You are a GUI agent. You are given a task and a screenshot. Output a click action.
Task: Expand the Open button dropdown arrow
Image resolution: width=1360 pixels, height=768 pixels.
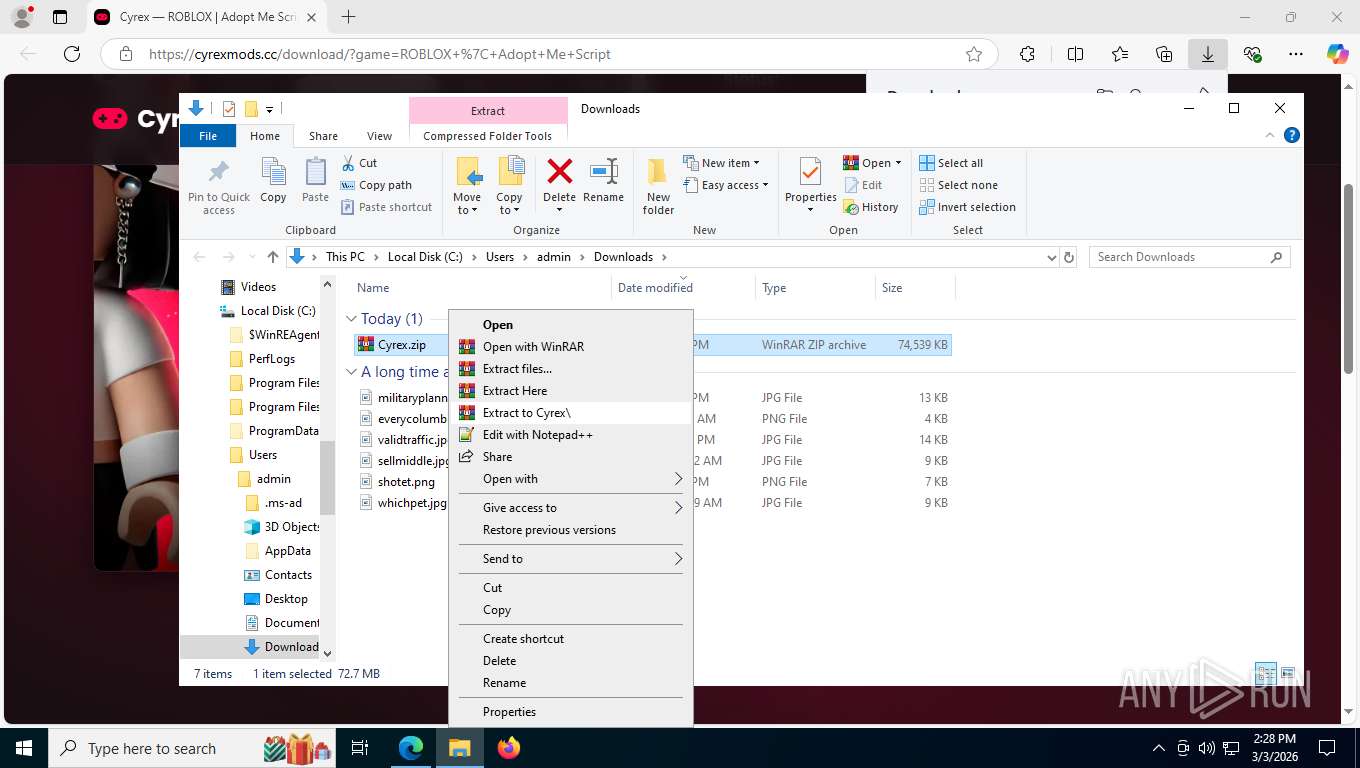click(898, 163)
